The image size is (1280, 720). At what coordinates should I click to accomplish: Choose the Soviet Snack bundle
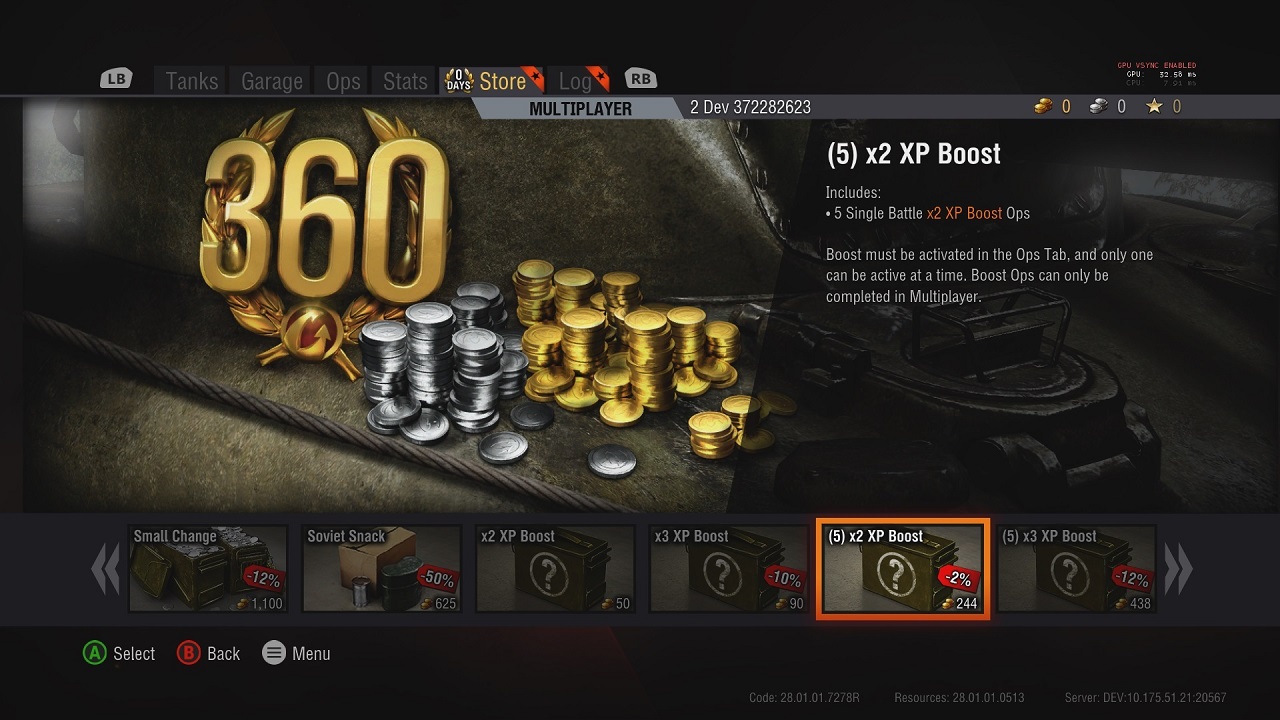pos(382,568)
